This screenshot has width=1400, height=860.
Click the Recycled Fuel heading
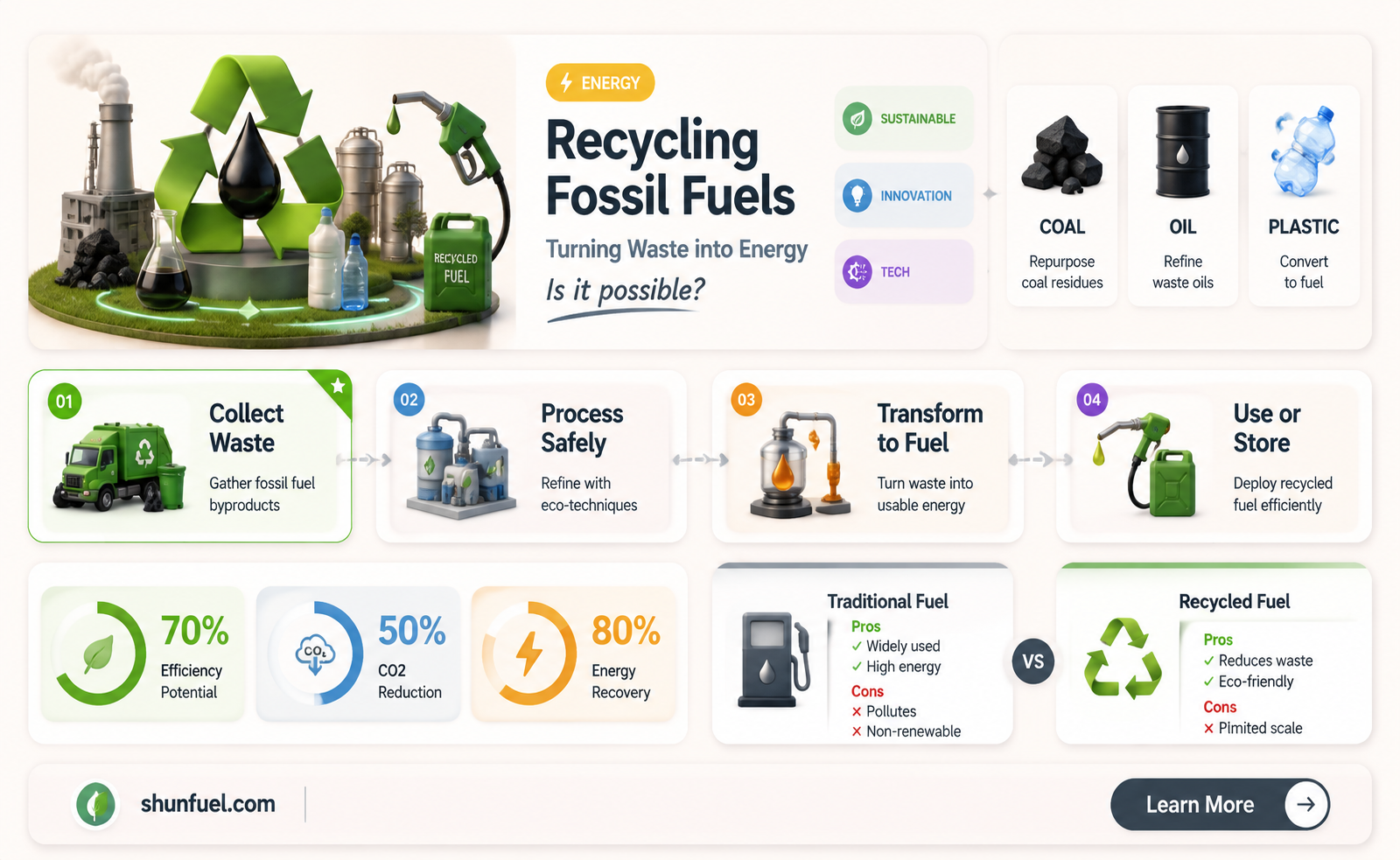pyautogui.click(x=1234, y=601)
